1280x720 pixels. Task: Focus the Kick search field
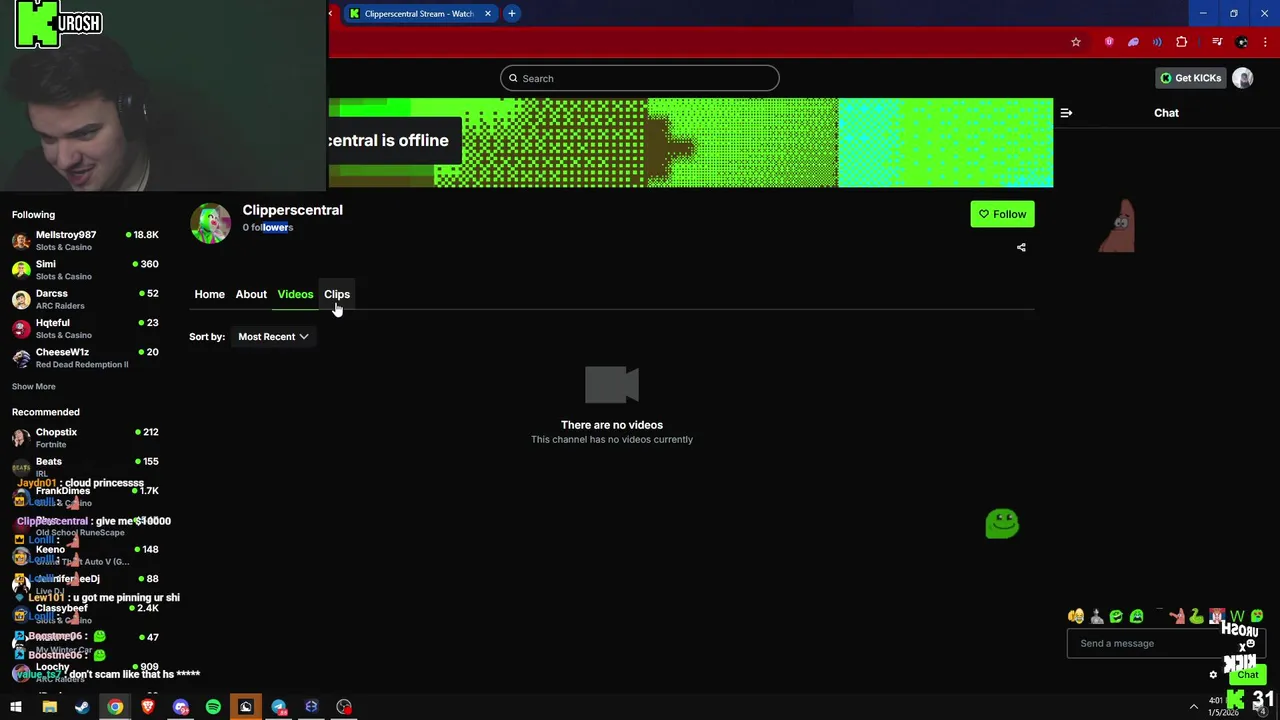[x=640, y=78]
